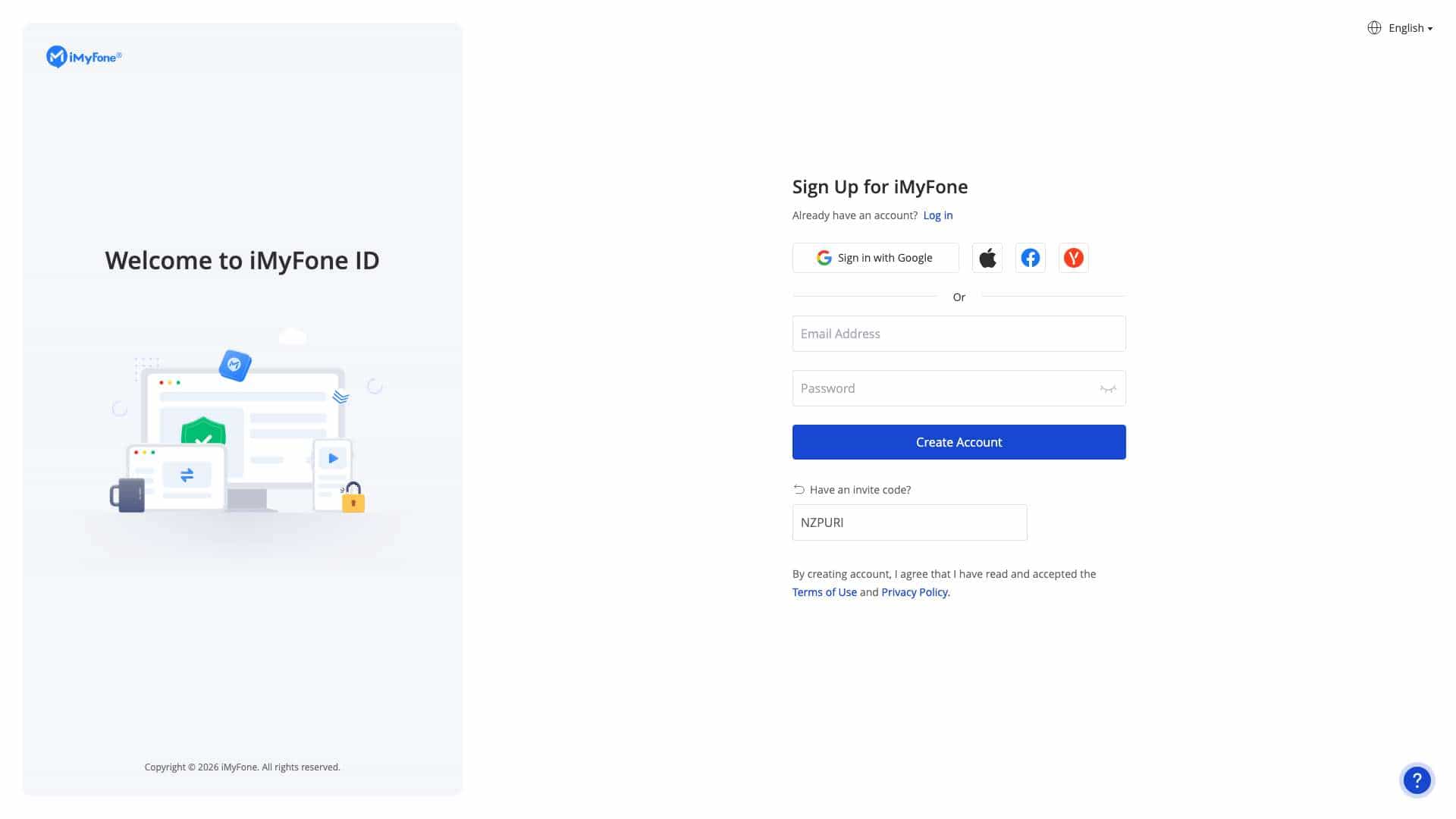
Task: Click the iMyFone logo at top left
Action: [x=84, y=57]
